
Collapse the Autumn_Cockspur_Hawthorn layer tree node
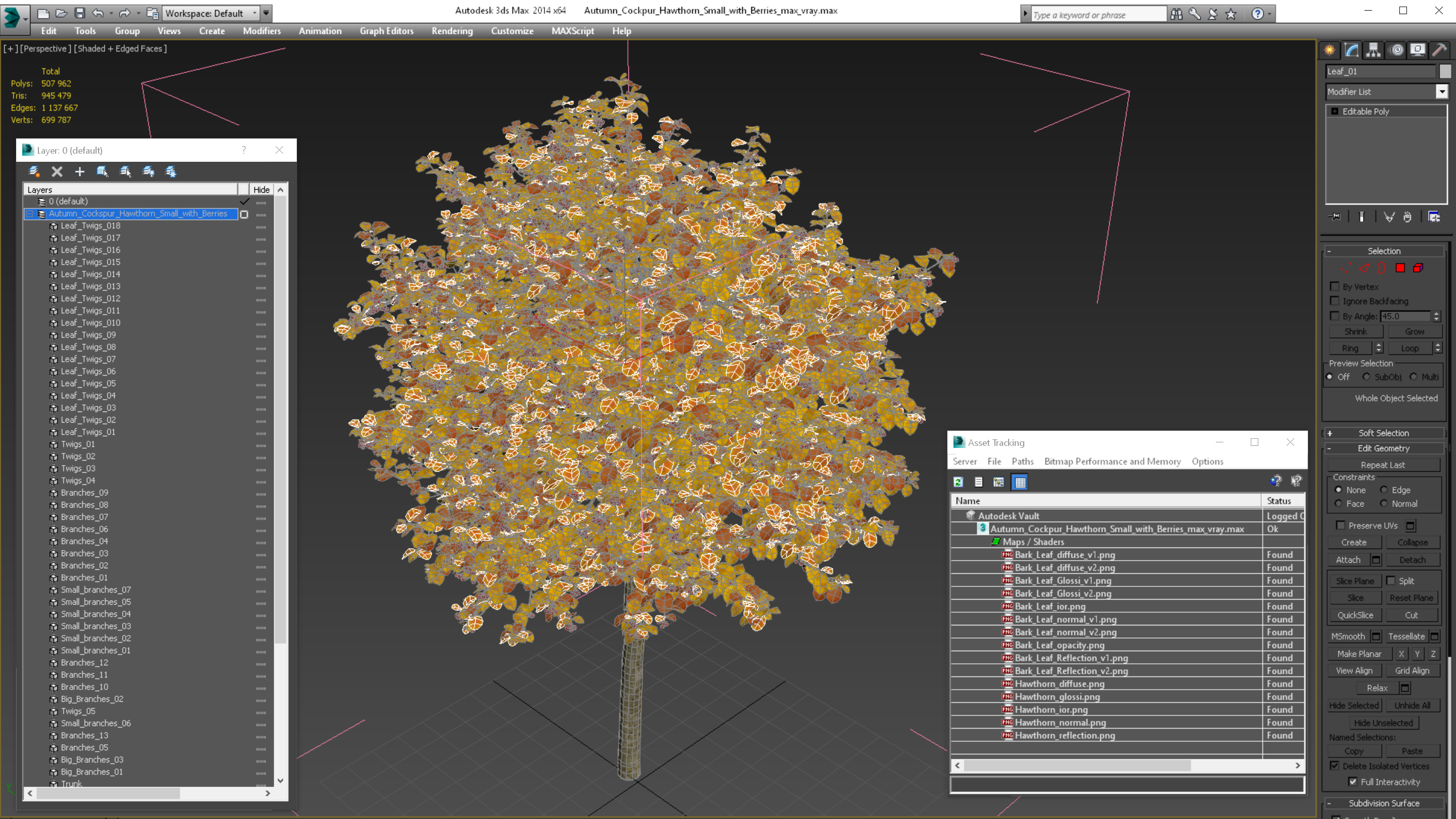[x=29, y=214]
